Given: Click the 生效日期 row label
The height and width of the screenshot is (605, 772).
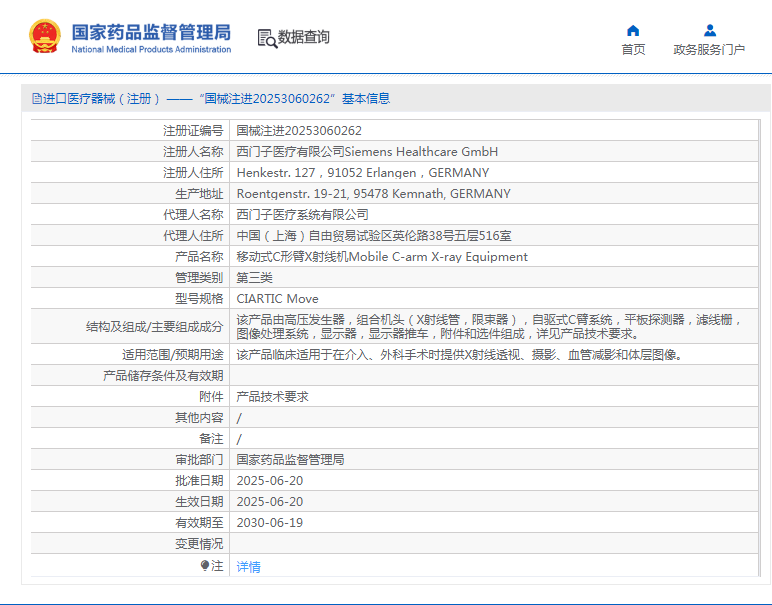Looking at the screenshot, I should [199, 502].
